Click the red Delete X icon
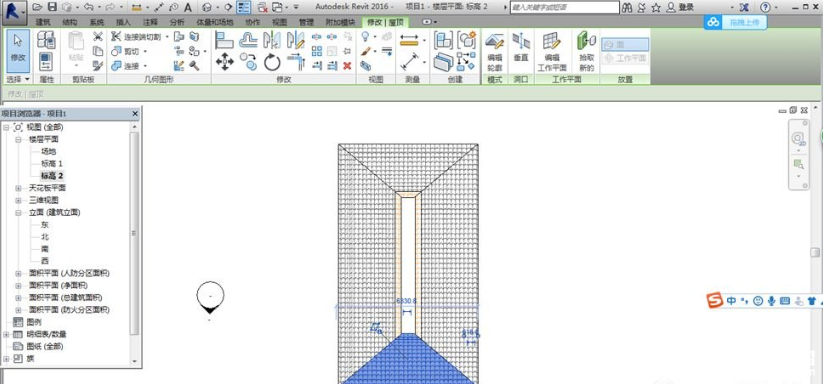This screenshot has height=384, width=823. (x=347, y=66)
